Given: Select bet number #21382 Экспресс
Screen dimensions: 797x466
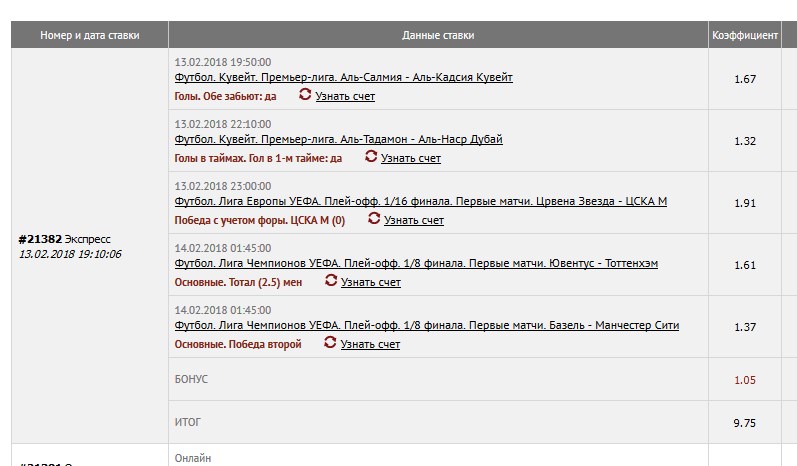Looking at the screenshot, I should pos(64,240).
